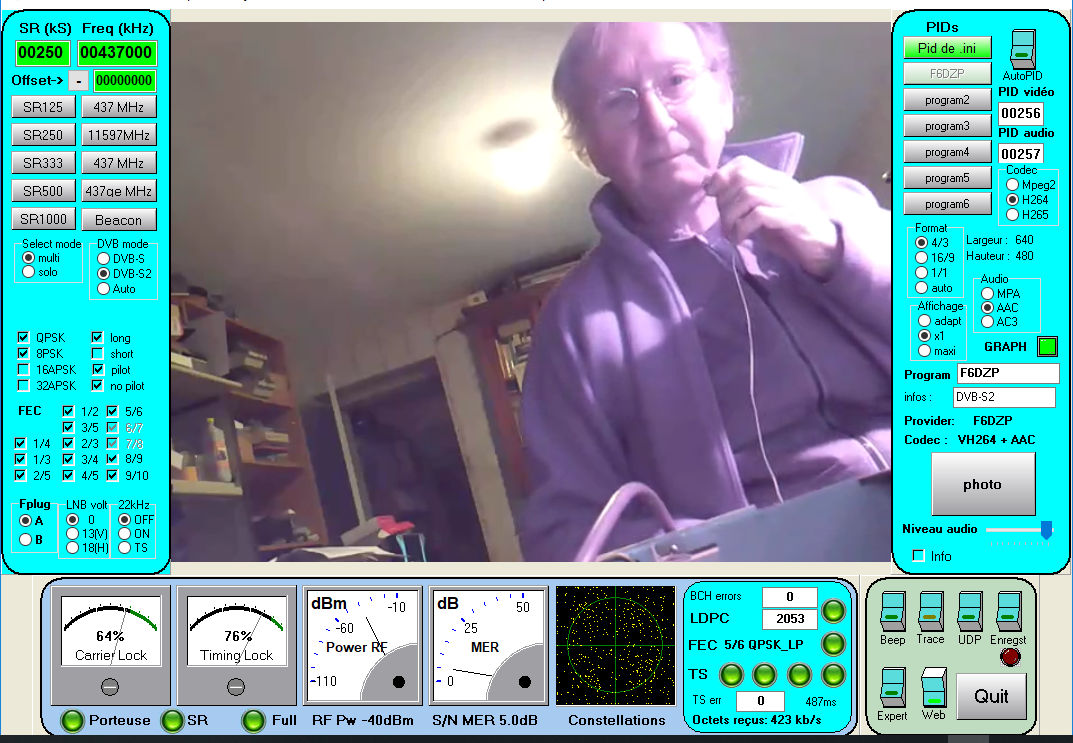Choose the DVB-S mode radio button
1073x743 pixels.
click(103, 257)
